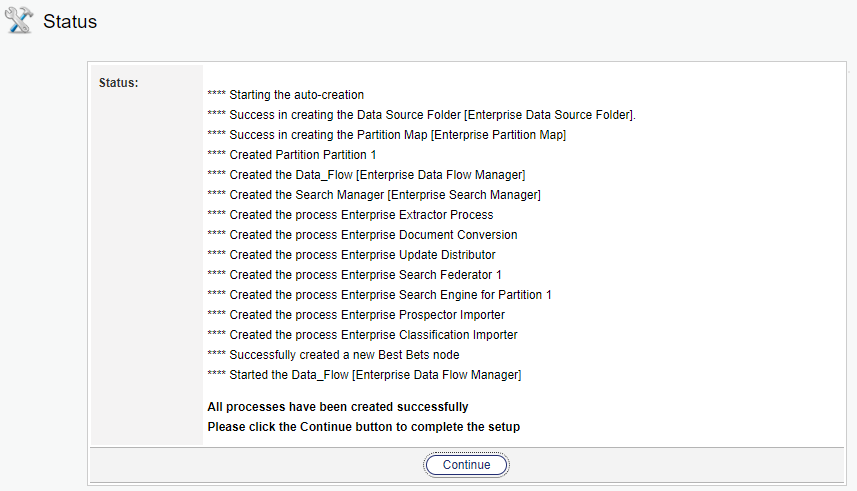The image size is (857, 491).
Task: Click the 'Created Partition Partition 1' line
Action: pyautogui.click(x=291, y=155)
